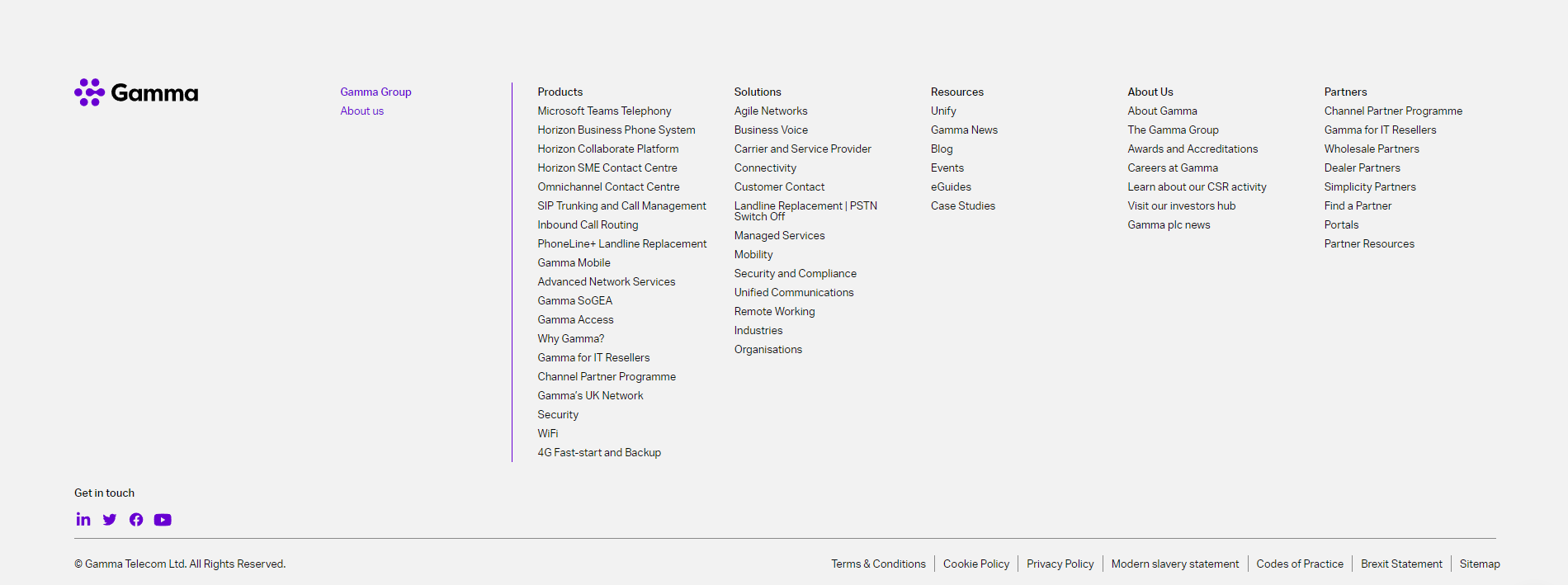The image size is (1568, 585).
Task: Open the Cookie Policy page
Action: [x=975, y=564]
